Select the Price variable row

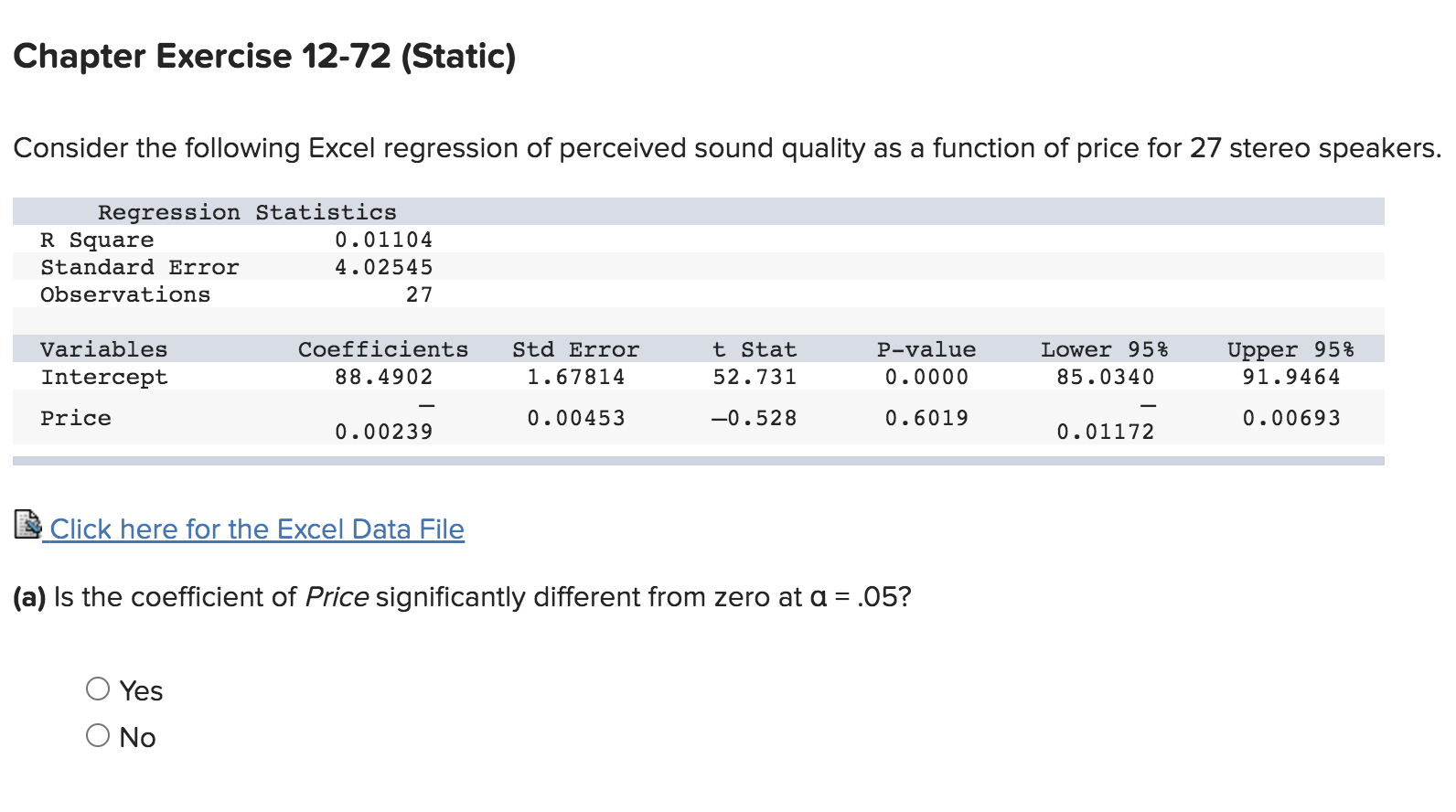[x=76, y=417]
